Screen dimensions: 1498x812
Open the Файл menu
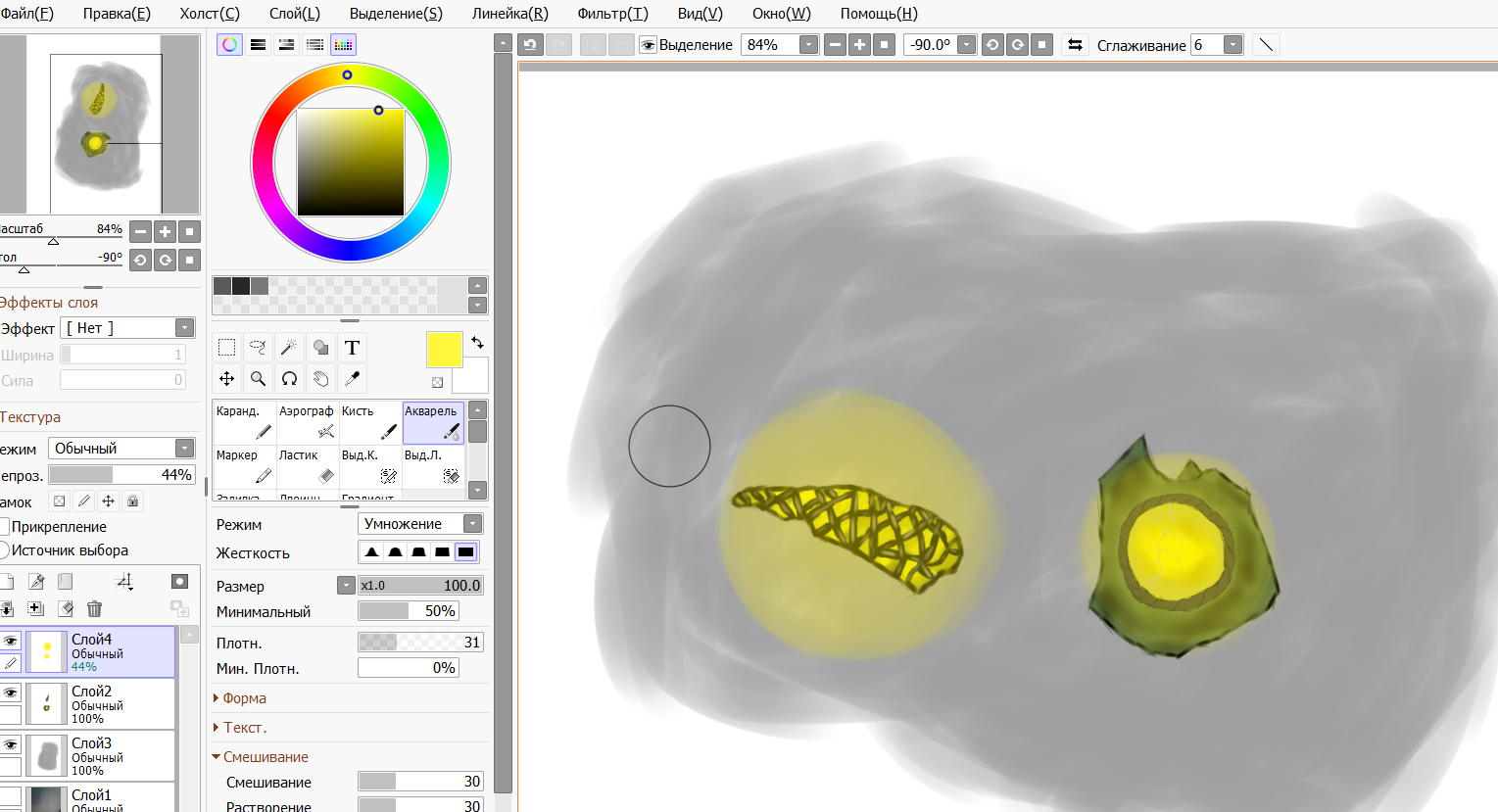(x=27, y=14)
